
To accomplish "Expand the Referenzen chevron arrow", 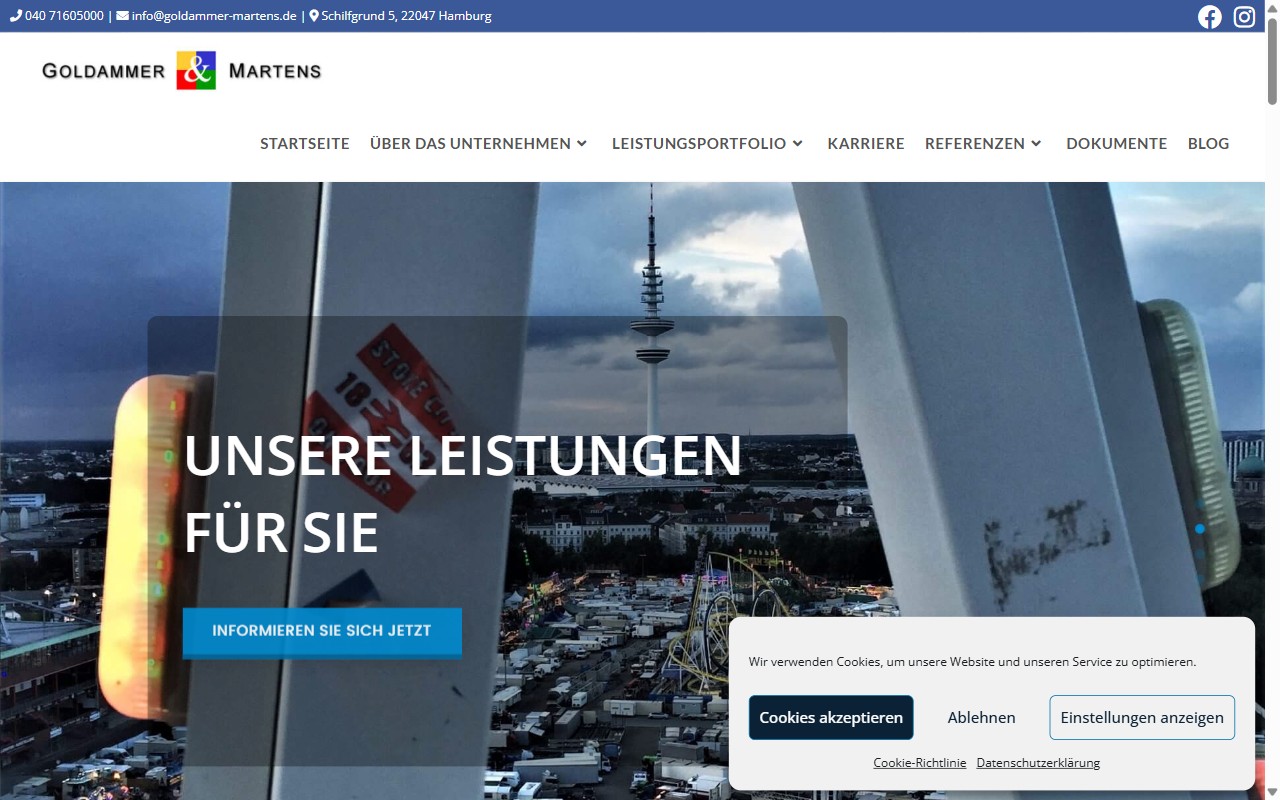I will [x=1036, y=143].
